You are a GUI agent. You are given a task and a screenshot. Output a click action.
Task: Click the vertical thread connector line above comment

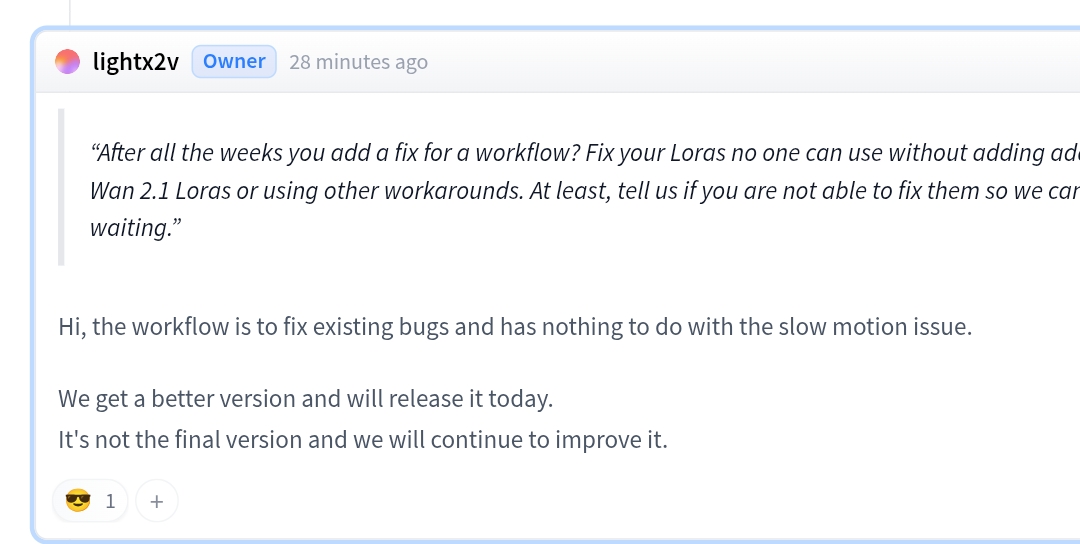click(71, 12)
